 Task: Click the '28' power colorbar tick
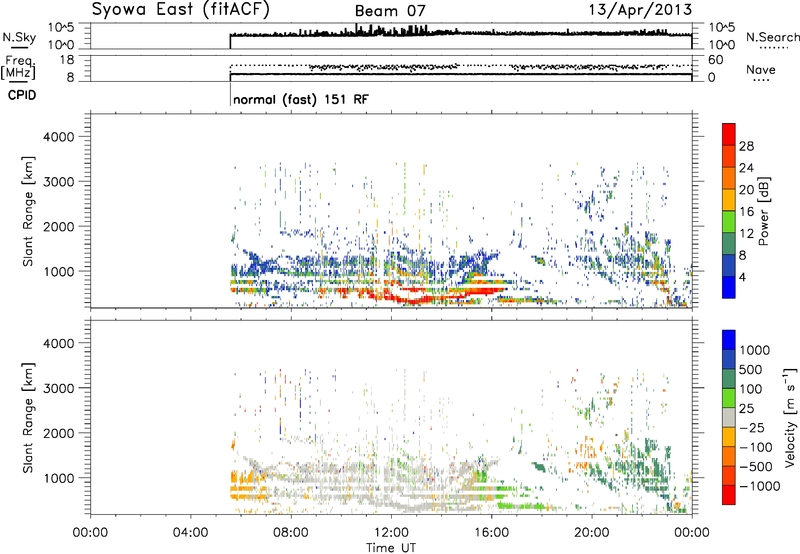coord(746,146)
